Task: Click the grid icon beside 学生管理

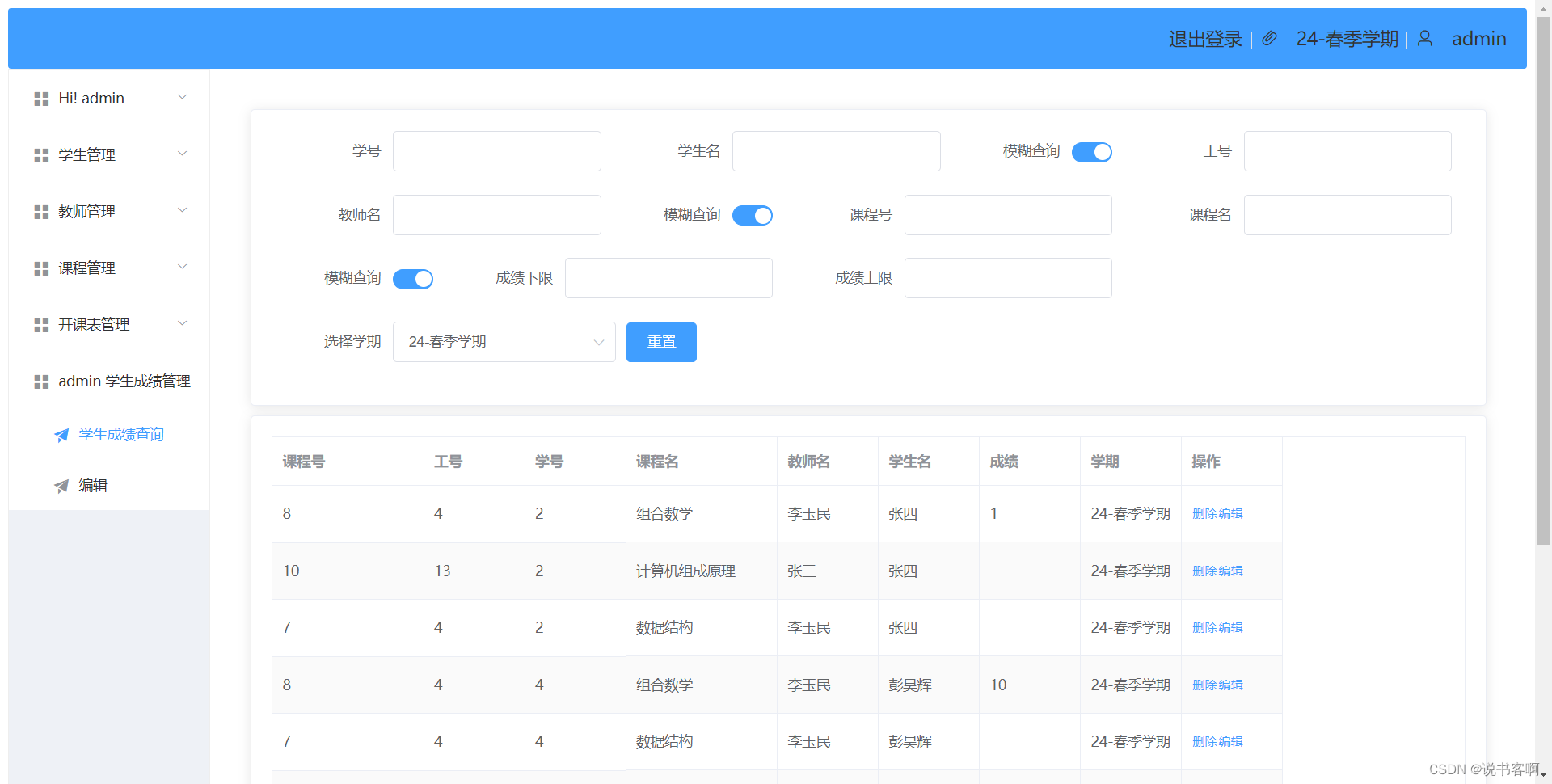Action: coord(41,155)
